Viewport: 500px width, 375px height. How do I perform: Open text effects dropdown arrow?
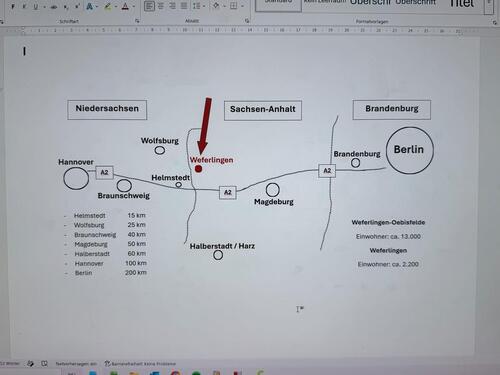click(98, 6)
